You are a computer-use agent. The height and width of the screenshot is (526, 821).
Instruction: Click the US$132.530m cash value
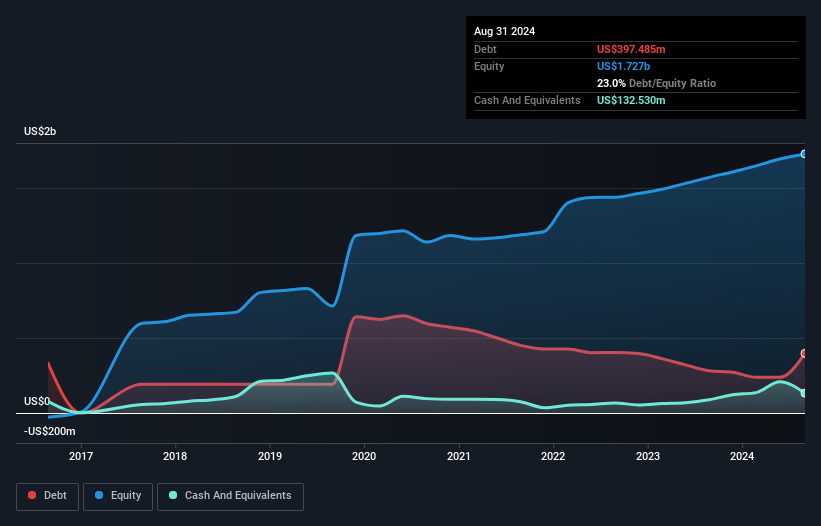[x=631, y=100]
